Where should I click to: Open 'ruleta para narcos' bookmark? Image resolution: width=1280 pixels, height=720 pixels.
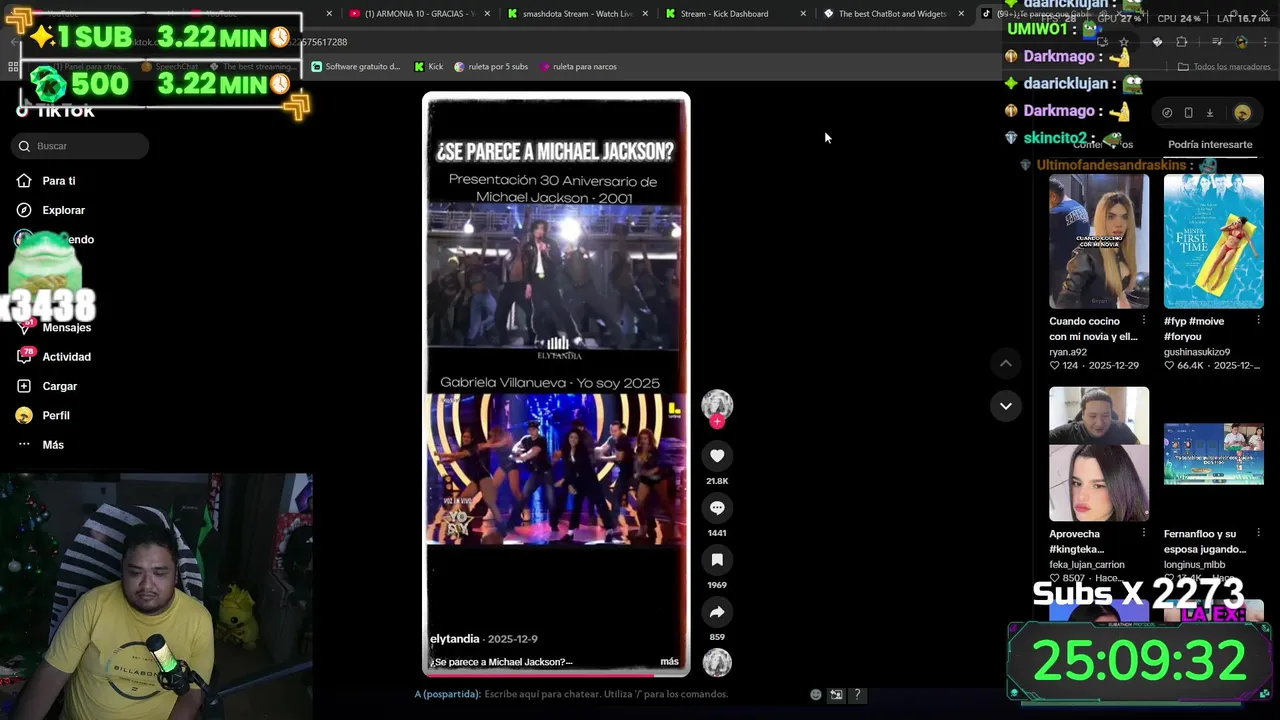coord(578,67)
